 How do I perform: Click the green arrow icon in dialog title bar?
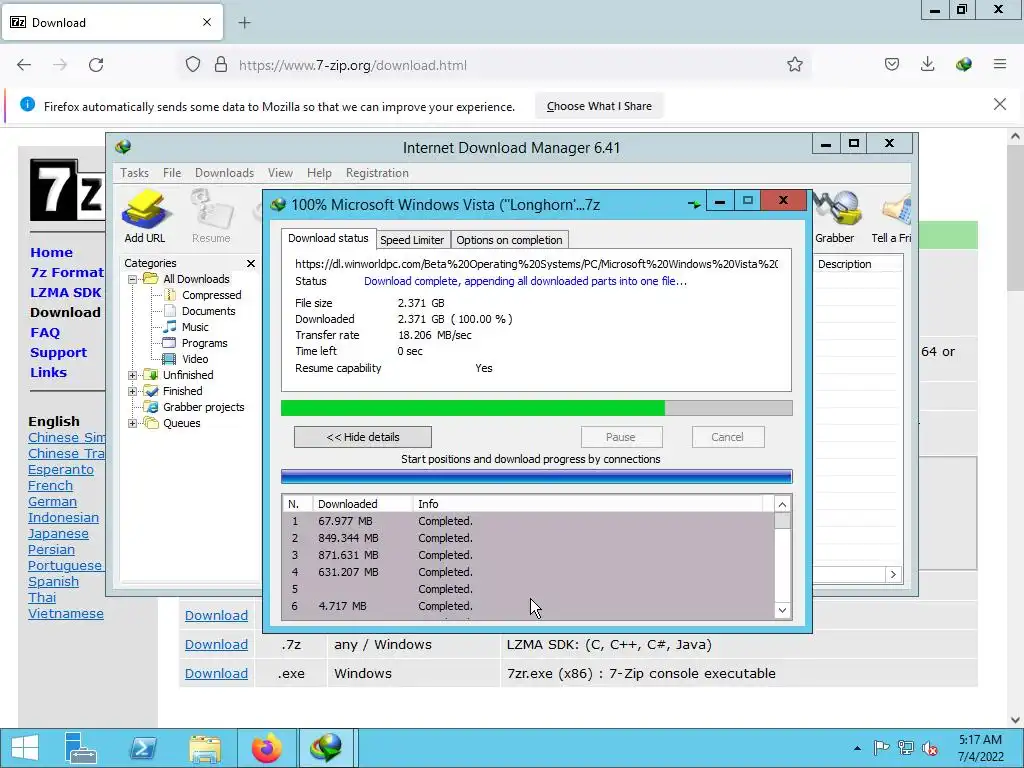point(694,204)
